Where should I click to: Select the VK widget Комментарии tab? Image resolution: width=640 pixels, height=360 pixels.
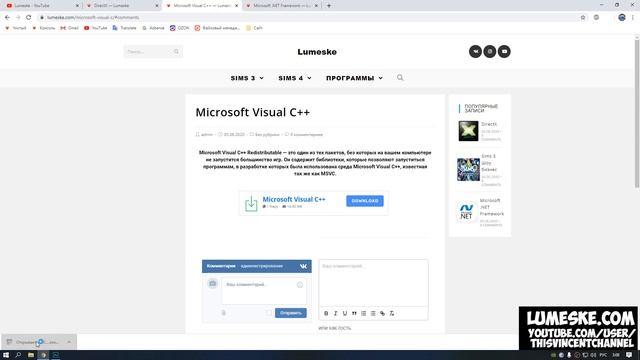coord(221,266)
